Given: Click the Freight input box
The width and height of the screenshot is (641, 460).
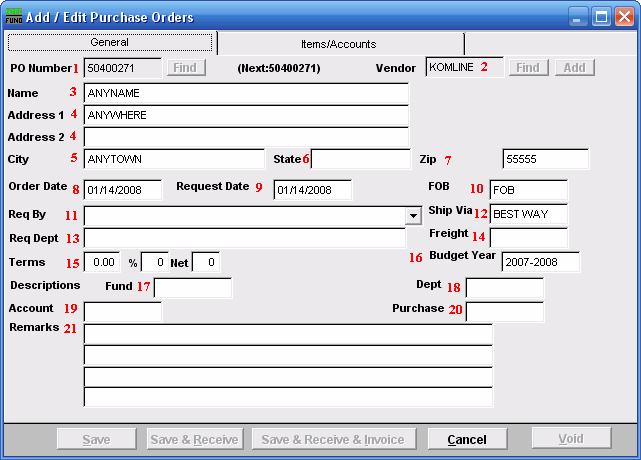Looking at the screenshot, I should tap(528, 238).
